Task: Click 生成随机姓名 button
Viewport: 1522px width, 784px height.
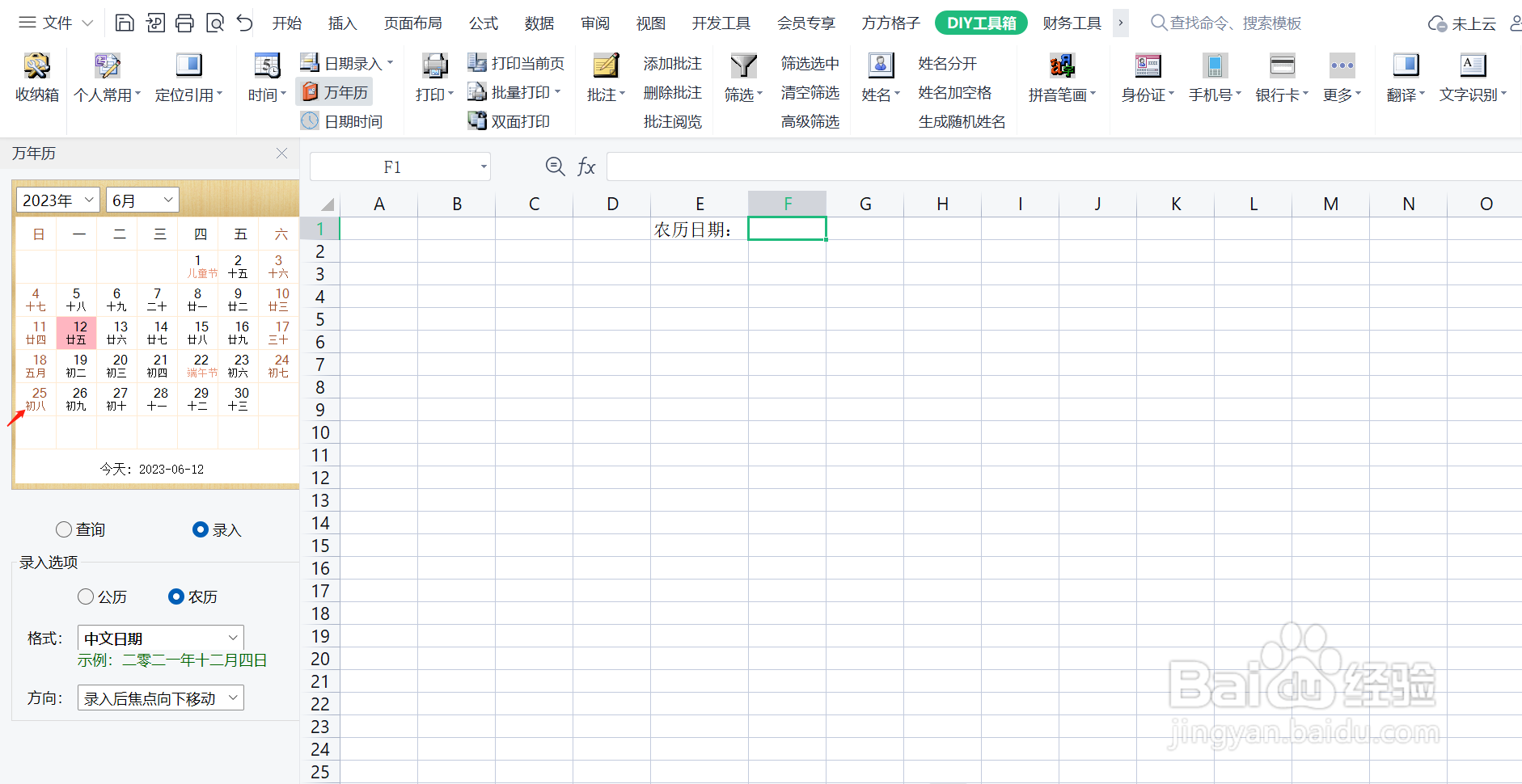Action: pos(962,121)
